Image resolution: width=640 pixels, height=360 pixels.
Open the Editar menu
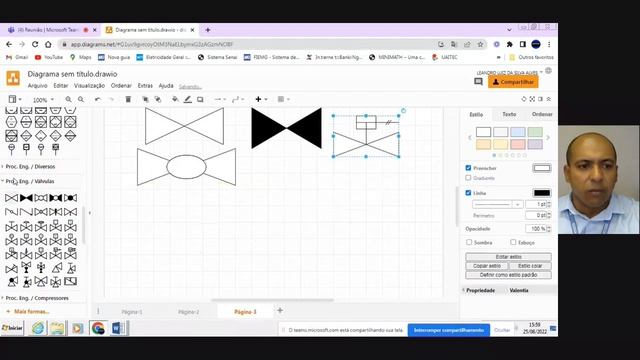click(61, 86)
